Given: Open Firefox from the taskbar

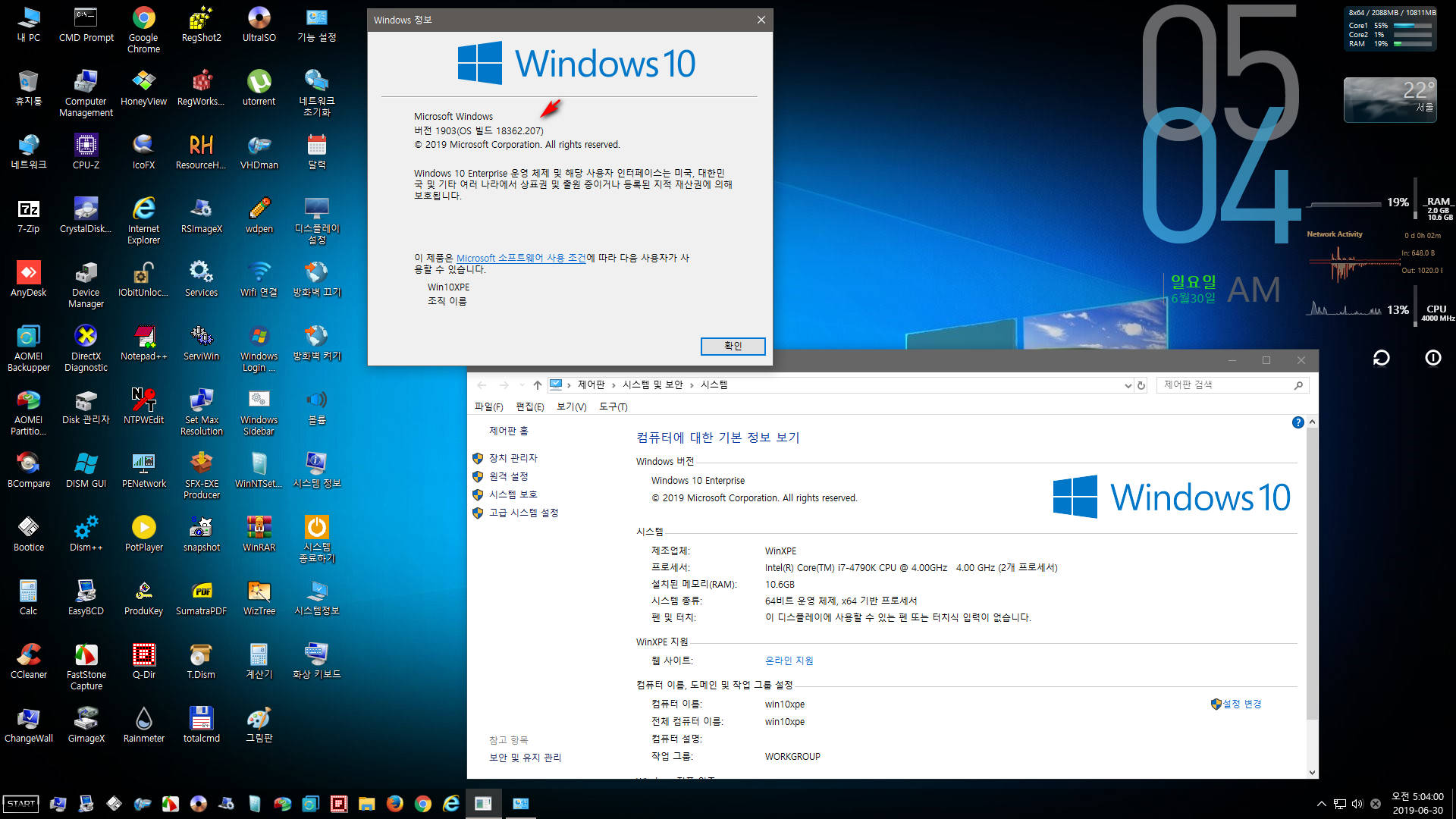Looking at the screenshot, I should [x=394, y=804].
